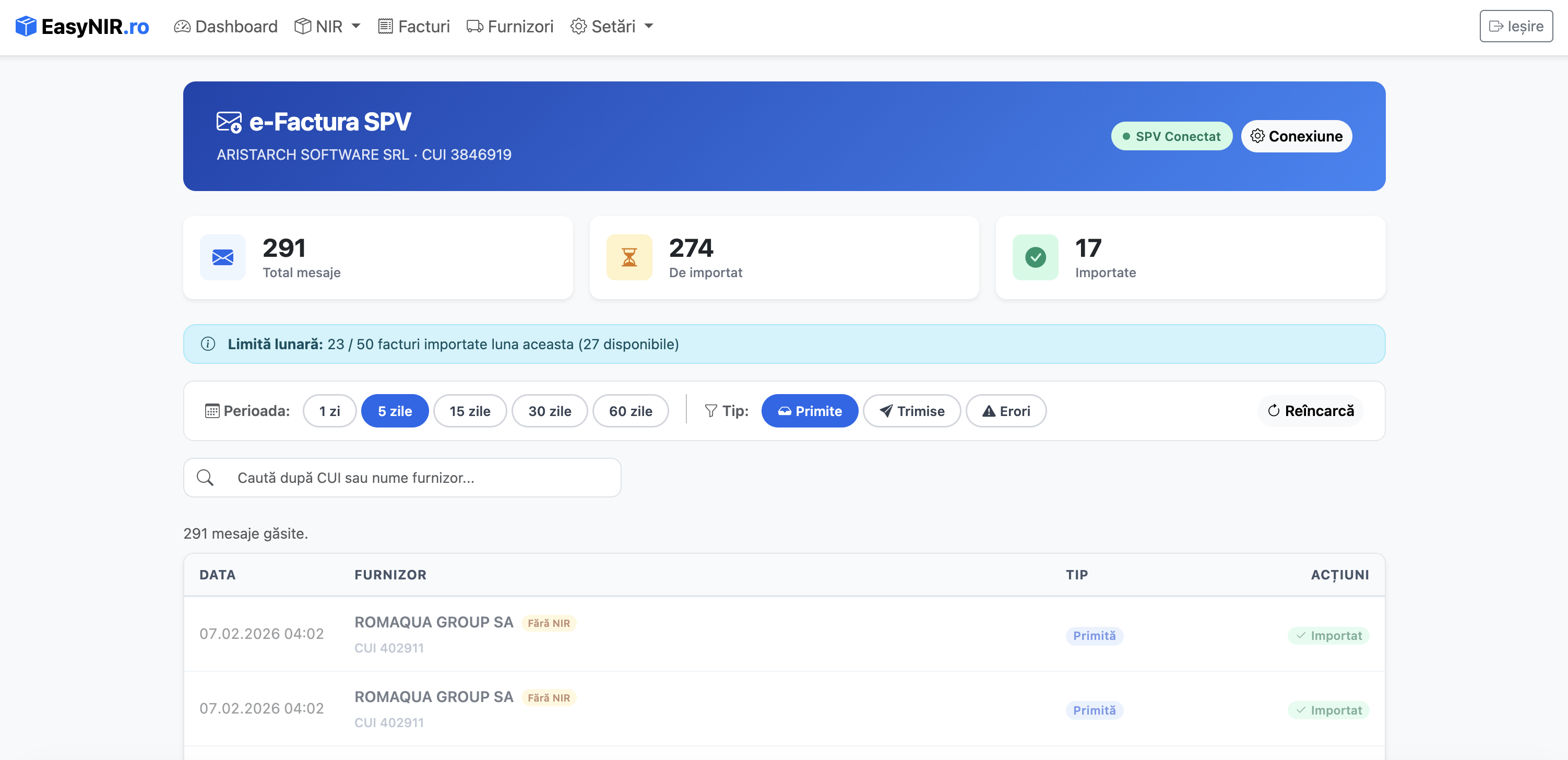Go to Facturi page
The height and width of the screenshot is (760, 1568).
(x=414, y=26)
